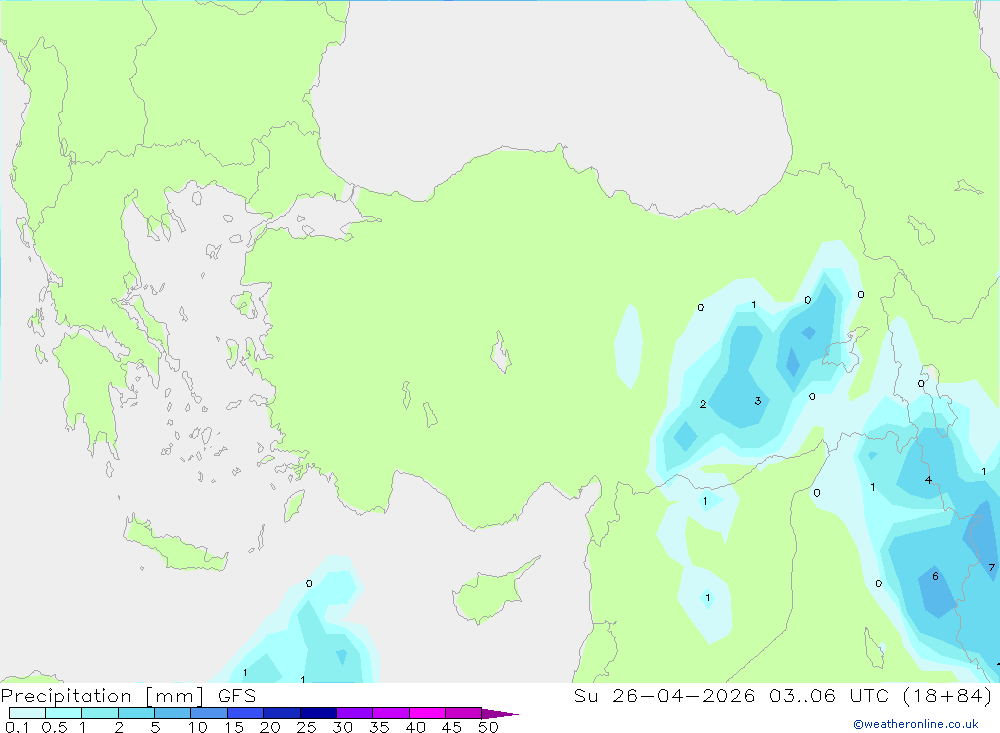The image size is (1000, 733).
Task: Click the 35–40 mm violet legend swatch
Action: 391,713
